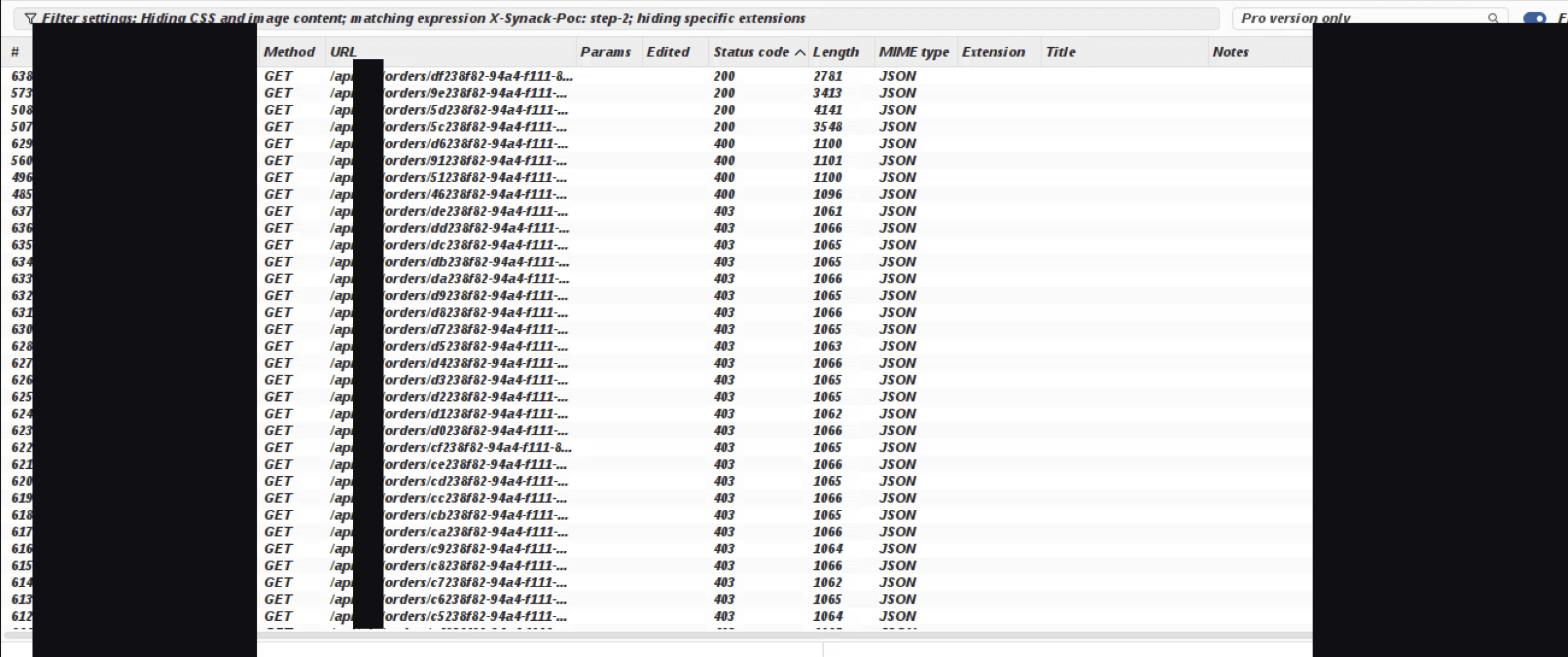1568x657 pixels.
Task: Select the orders/cf238f82 request row
Action: (x=657, y=447)
